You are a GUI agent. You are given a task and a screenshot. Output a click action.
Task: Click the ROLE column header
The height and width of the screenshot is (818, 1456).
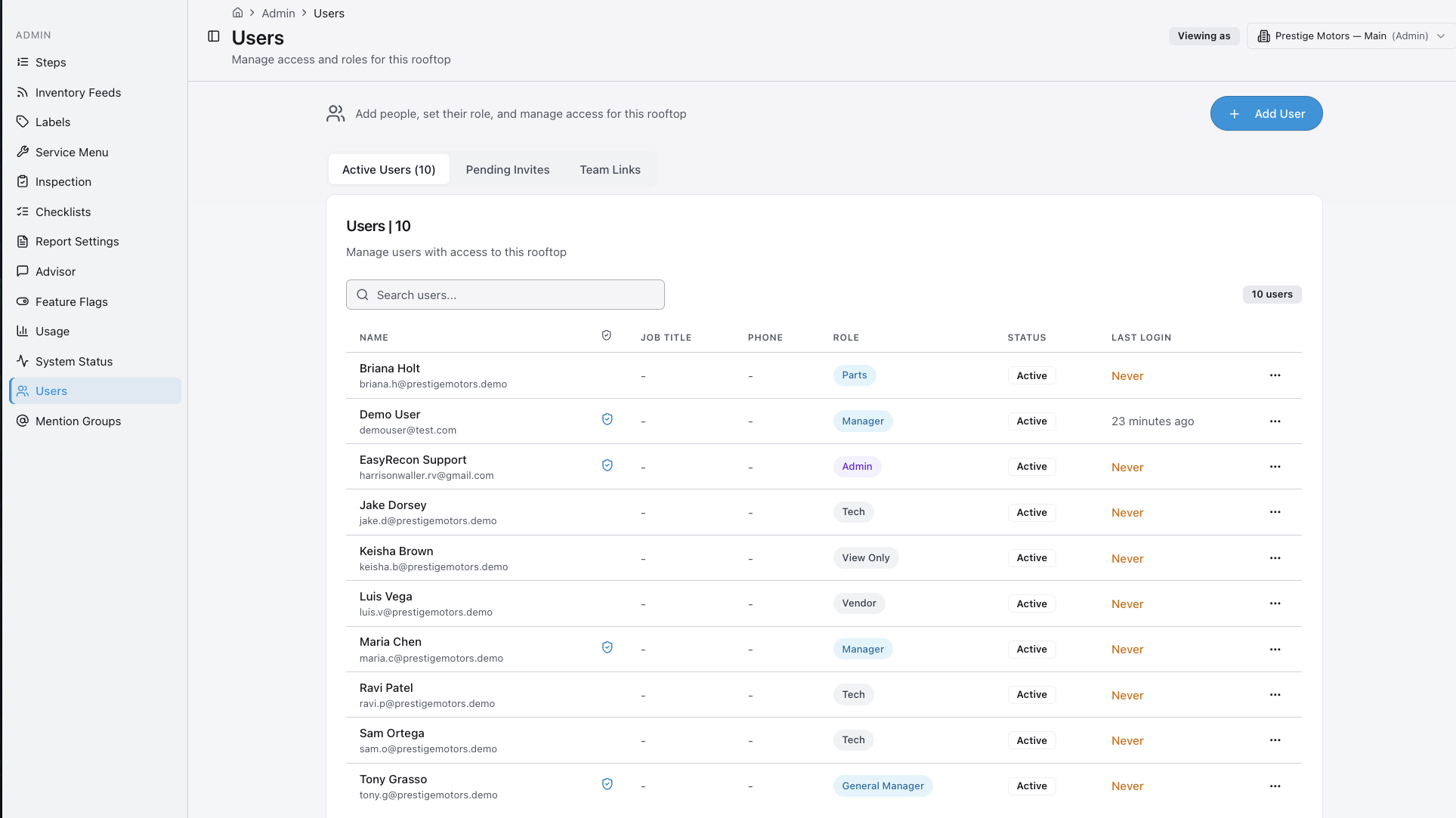point(846,338)
